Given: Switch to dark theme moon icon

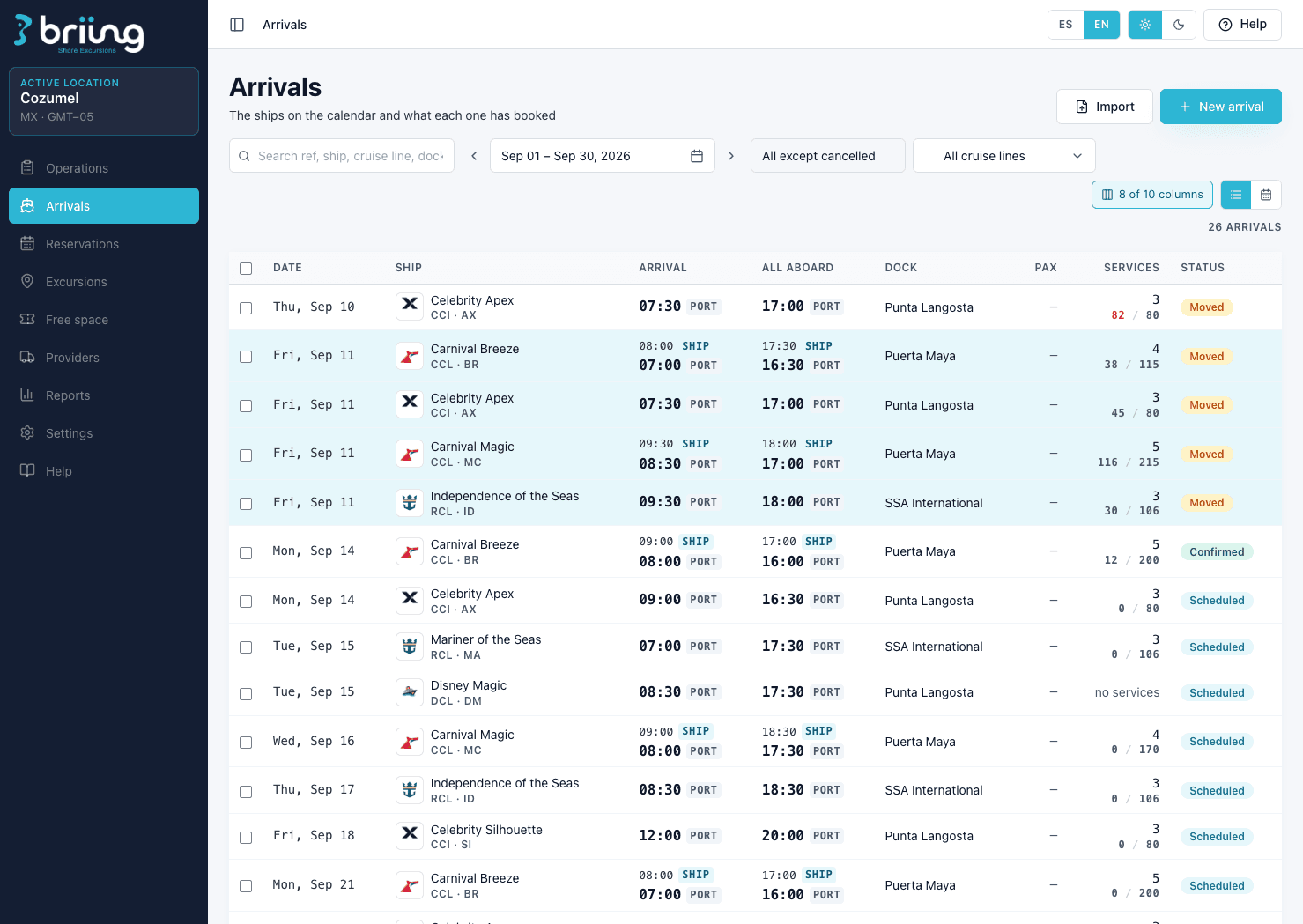Looking at the screenshot, I should [x=1179, y=25].
